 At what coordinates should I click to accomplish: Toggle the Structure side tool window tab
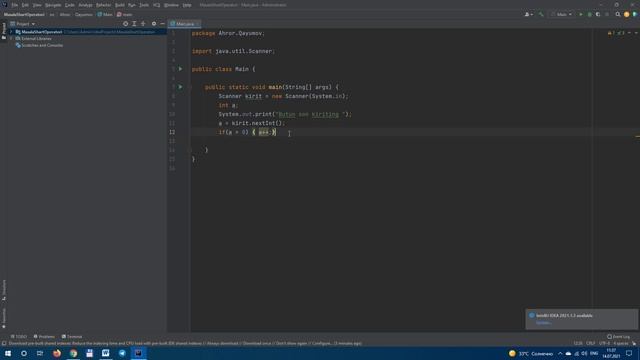(4, 290)
